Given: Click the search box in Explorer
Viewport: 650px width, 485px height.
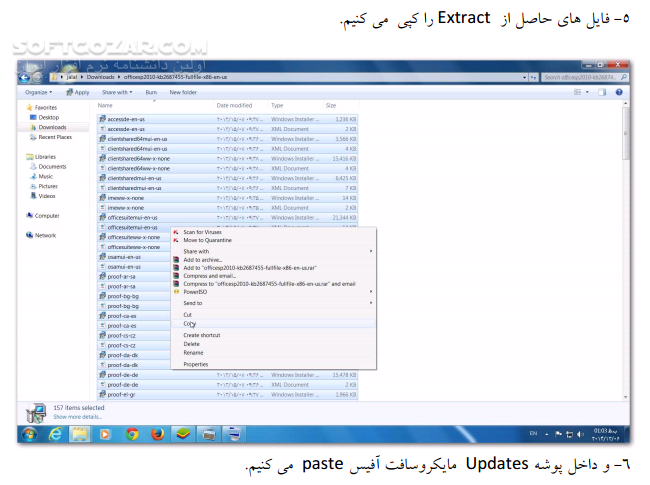Looking at the screenshot, I should 585,78.
